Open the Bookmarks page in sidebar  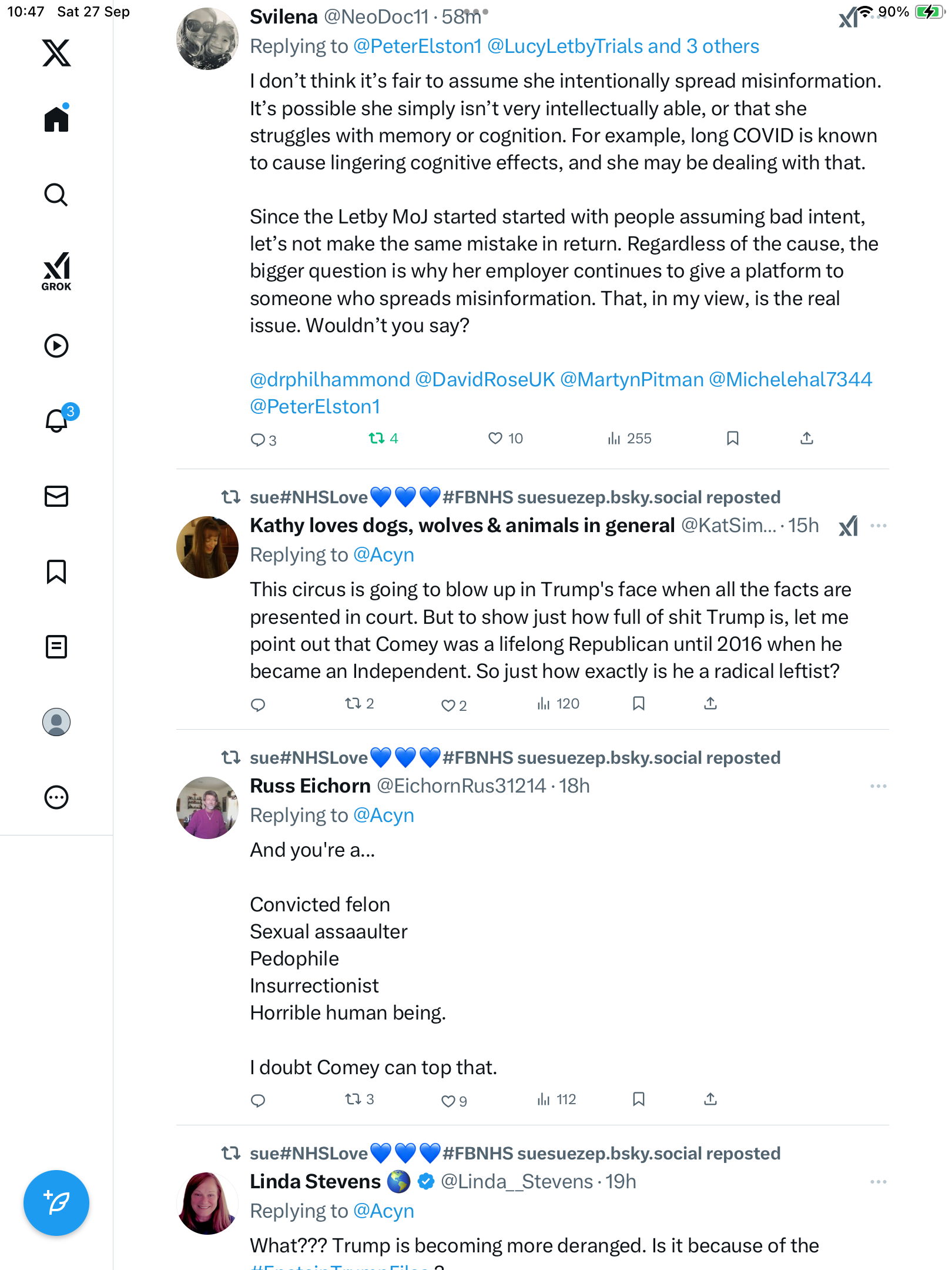[x=56, y=571]
